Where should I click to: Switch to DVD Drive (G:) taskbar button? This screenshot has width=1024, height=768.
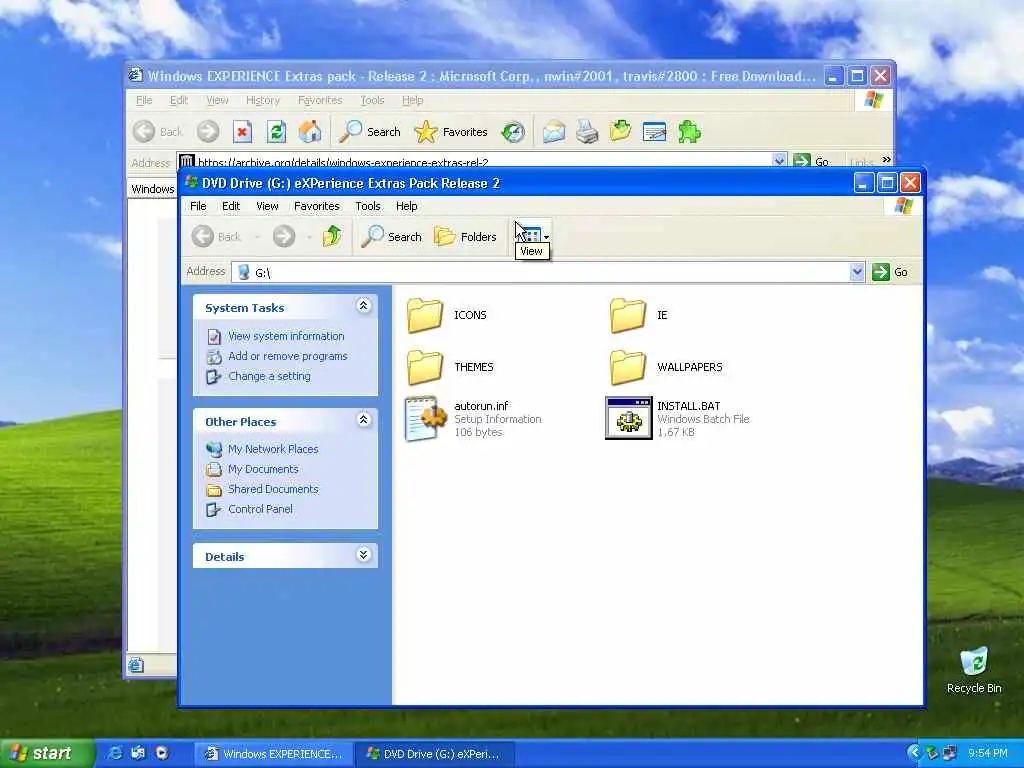pyautogui.click(x=435, y=754)
